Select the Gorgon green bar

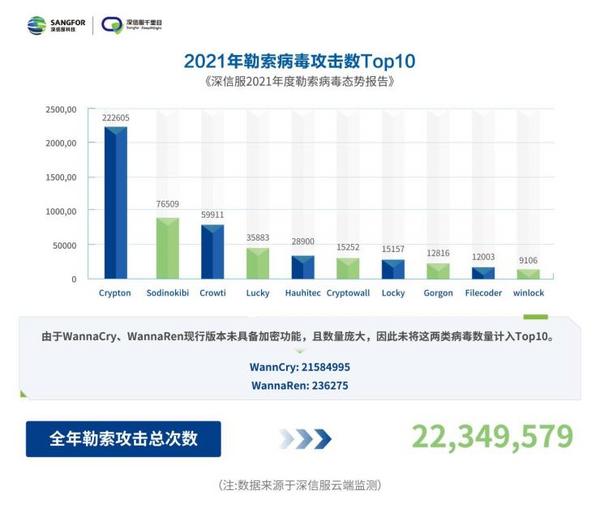(x=438, y=271)
